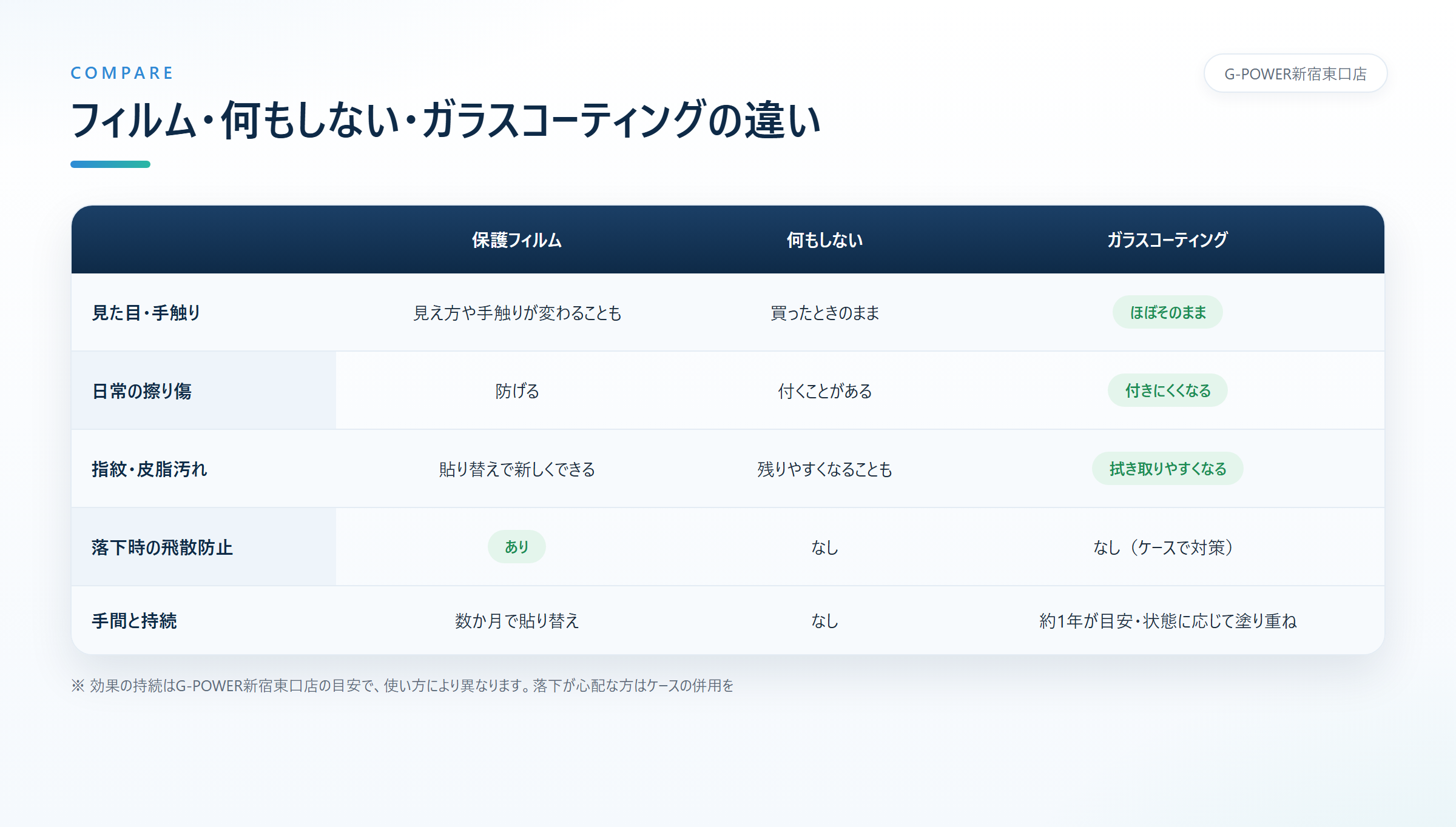Click the 何もしない column header
Viewport: 1456px width, 827px height.
pyautogui.click(x=824, y=240)
